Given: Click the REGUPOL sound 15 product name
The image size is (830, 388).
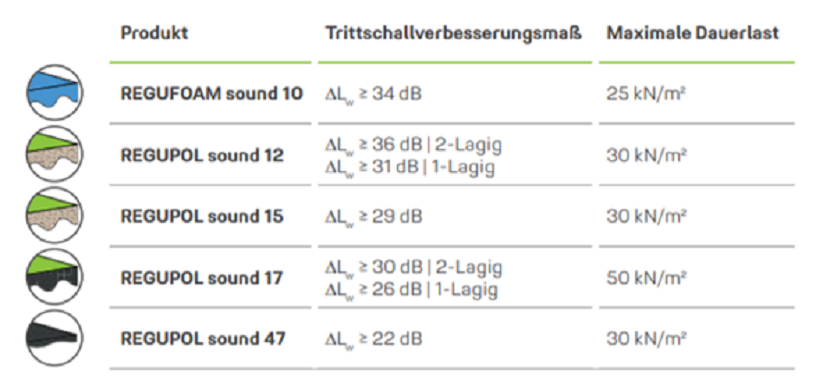Looking at the screenshot, I should (x=202, y=216).
